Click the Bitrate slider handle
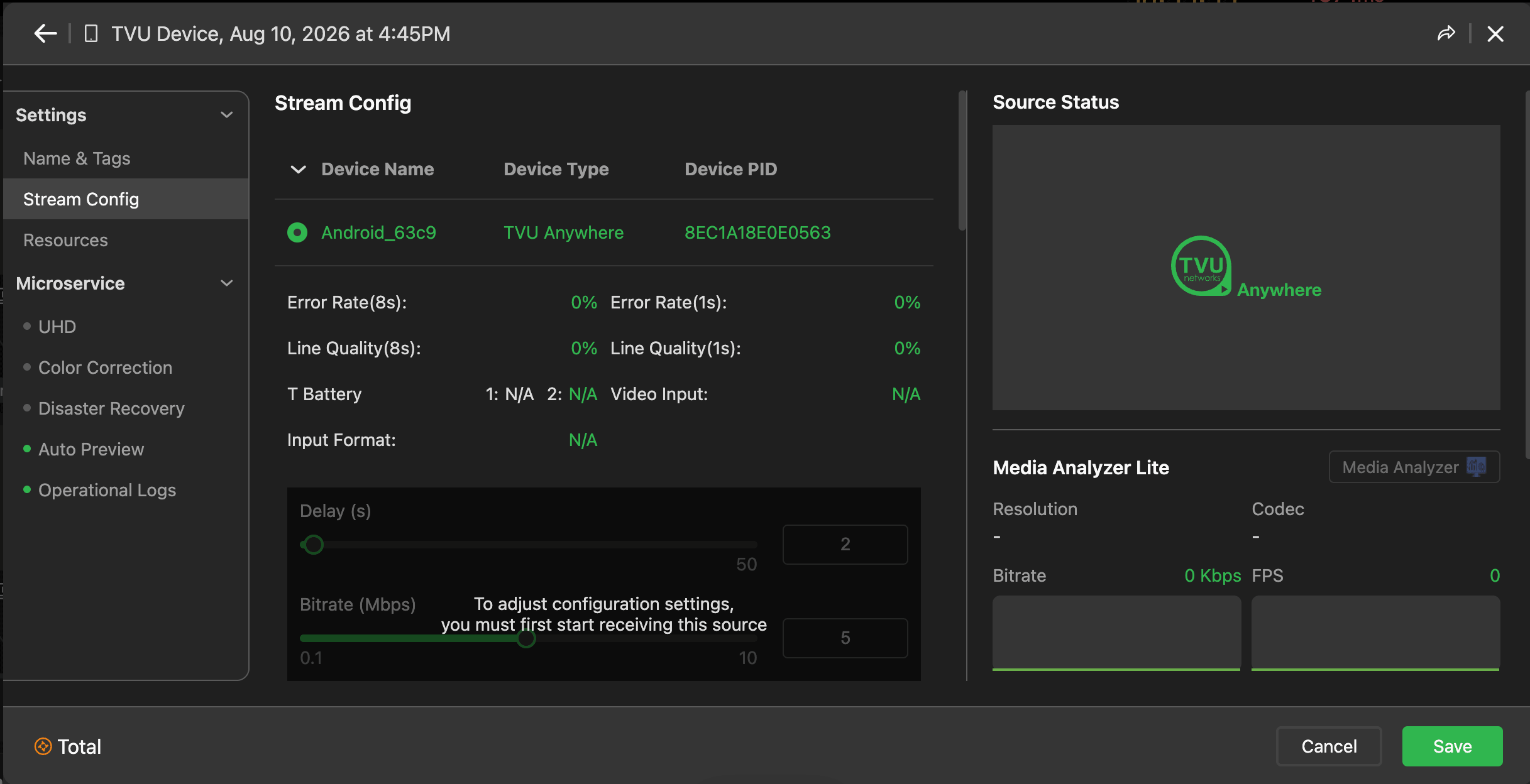The width and height of the screenshot is (1530, 784). pos(526,638)
